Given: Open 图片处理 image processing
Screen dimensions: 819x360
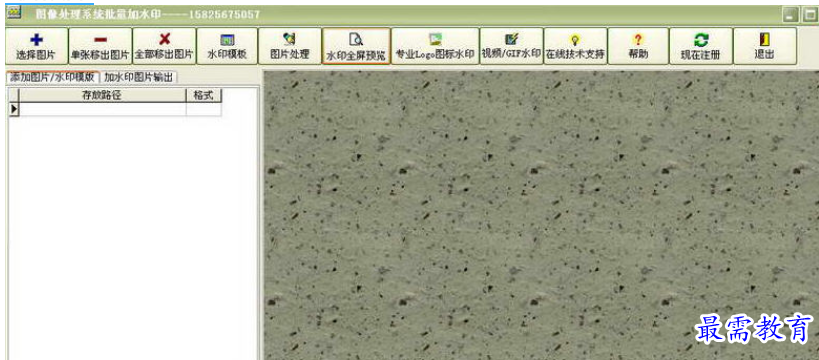Looking at the screenshot, I should click(290, 47).
